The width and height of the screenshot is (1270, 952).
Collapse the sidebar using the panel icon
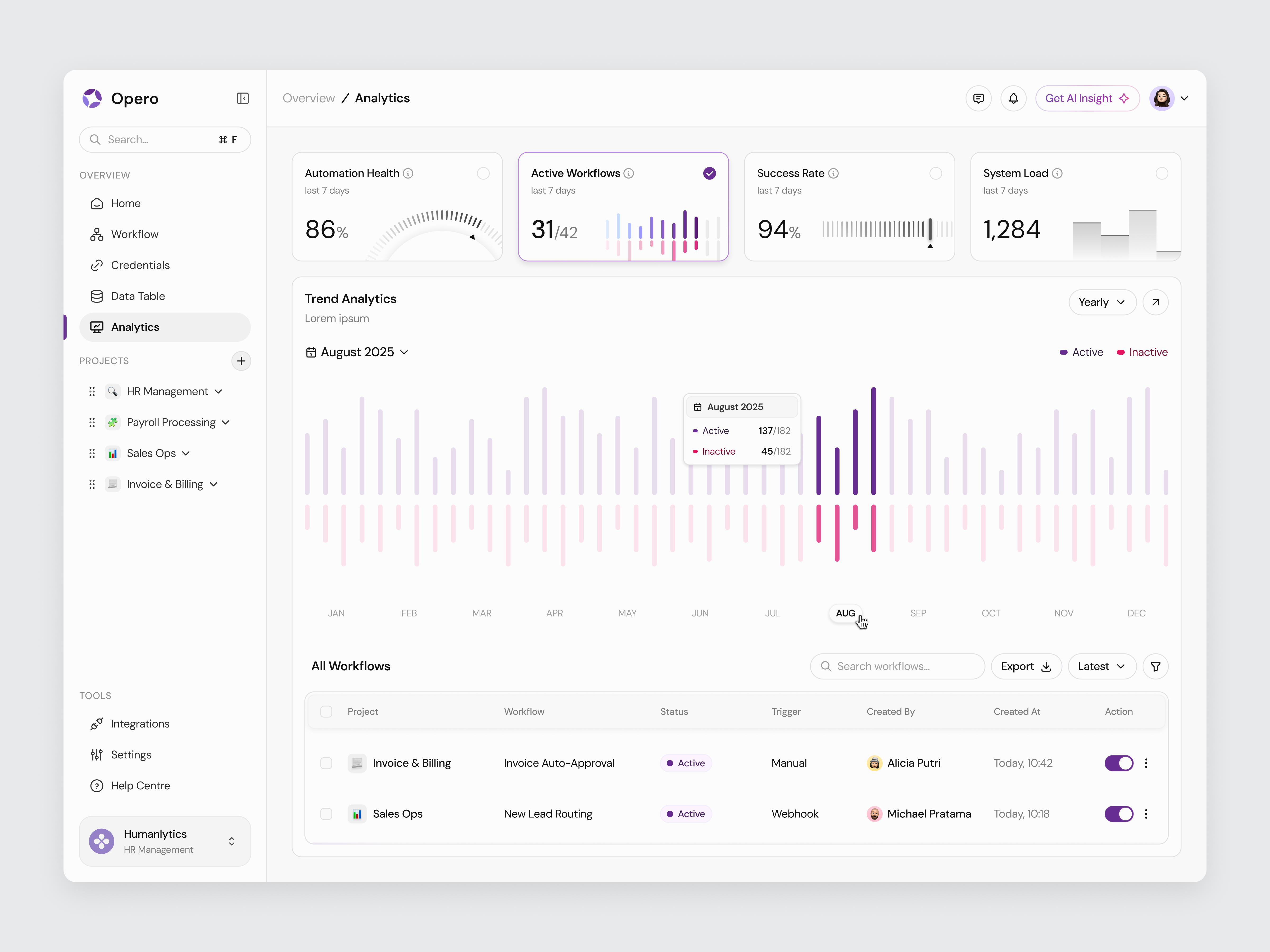(243, 98)
